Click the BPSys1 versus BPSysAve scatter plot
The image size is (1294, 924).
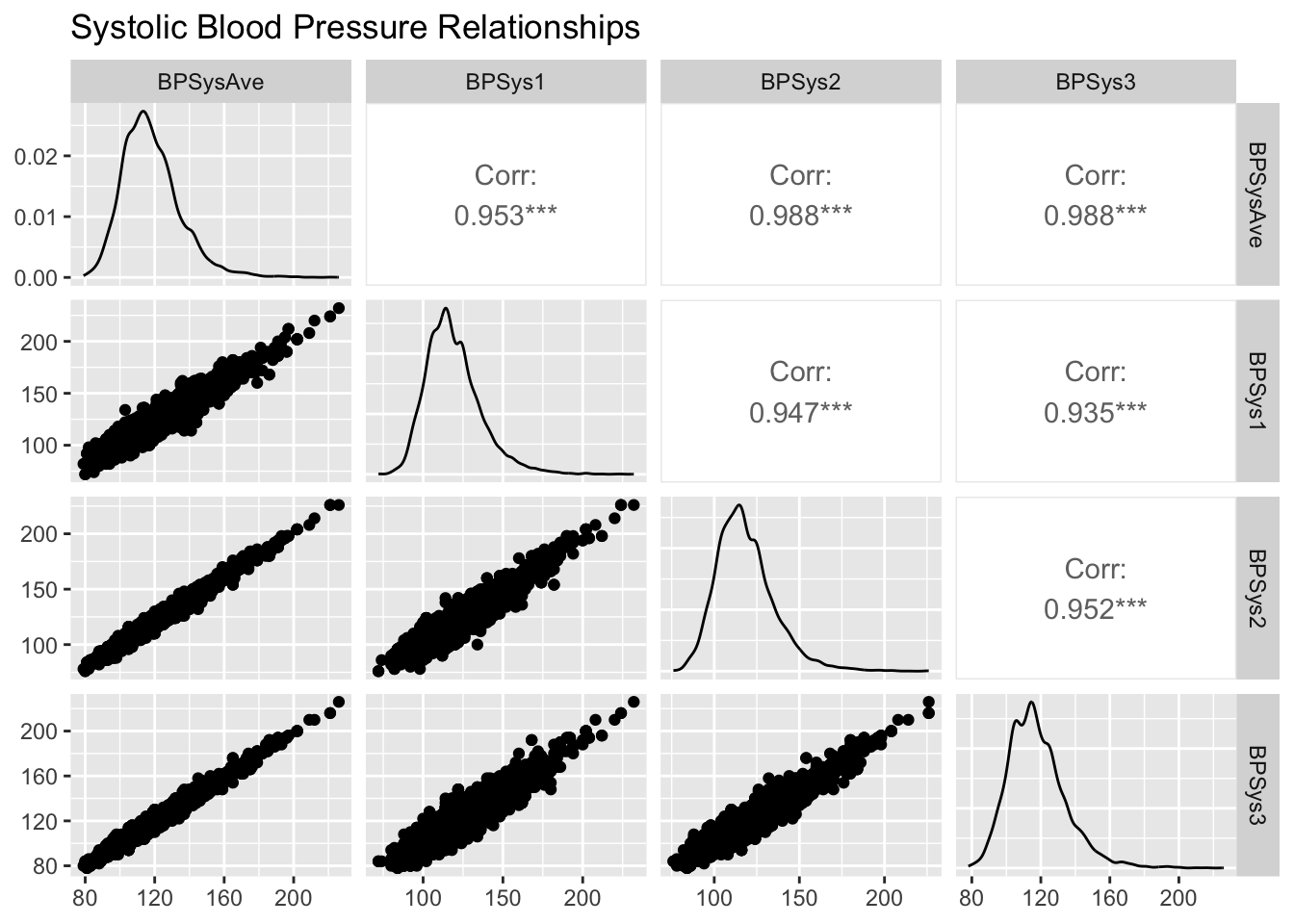coord(210,391)
